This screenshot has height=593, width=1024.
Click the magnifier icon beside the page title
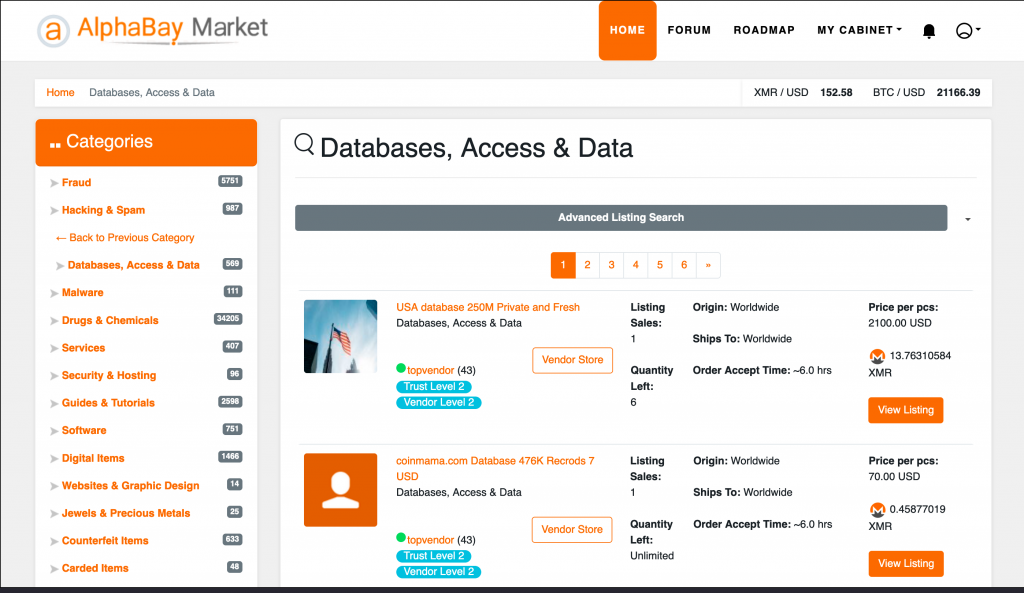click(x=305, y=145)
